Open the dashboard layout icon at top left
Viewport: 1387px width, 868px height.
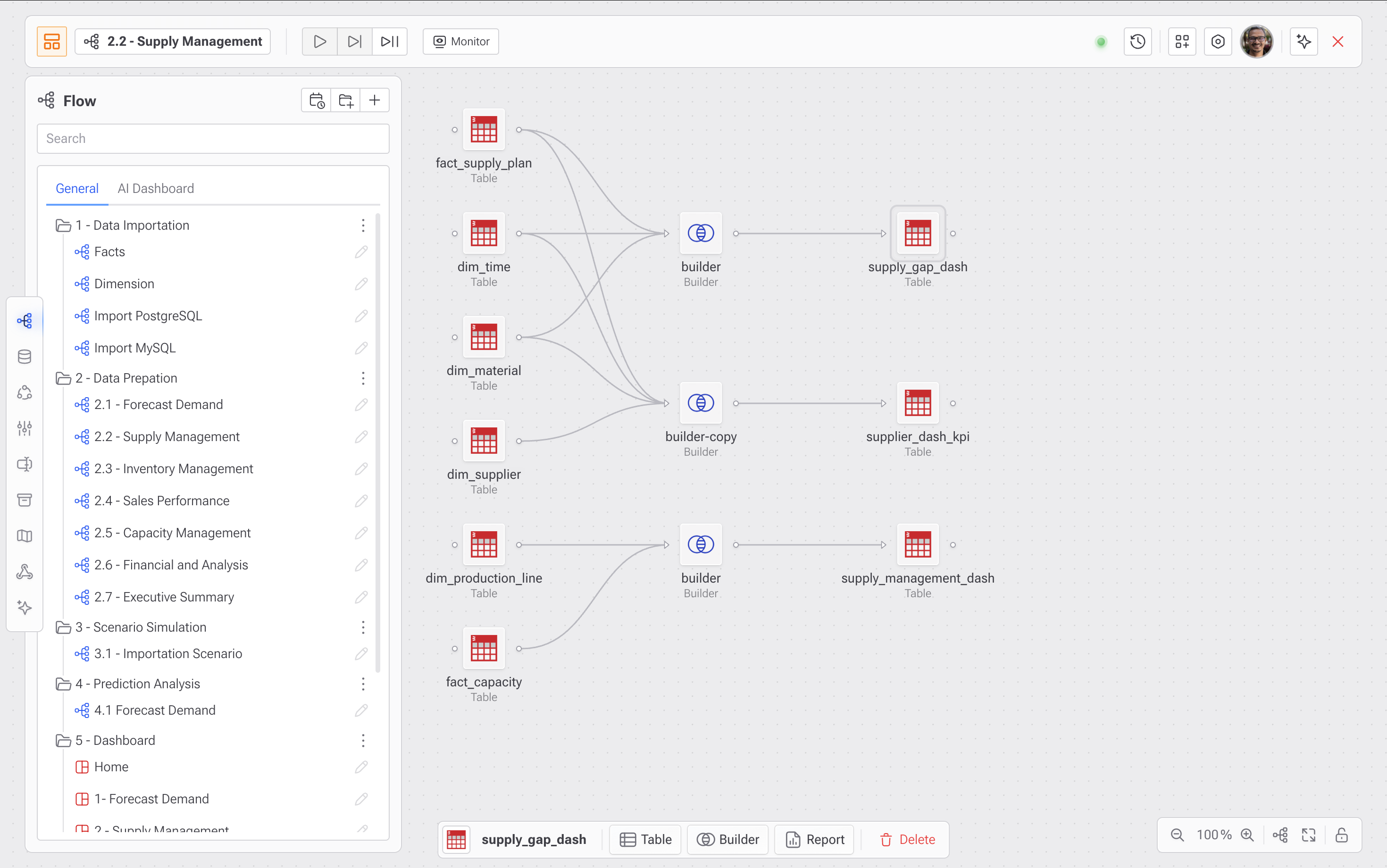pos(52,42)
